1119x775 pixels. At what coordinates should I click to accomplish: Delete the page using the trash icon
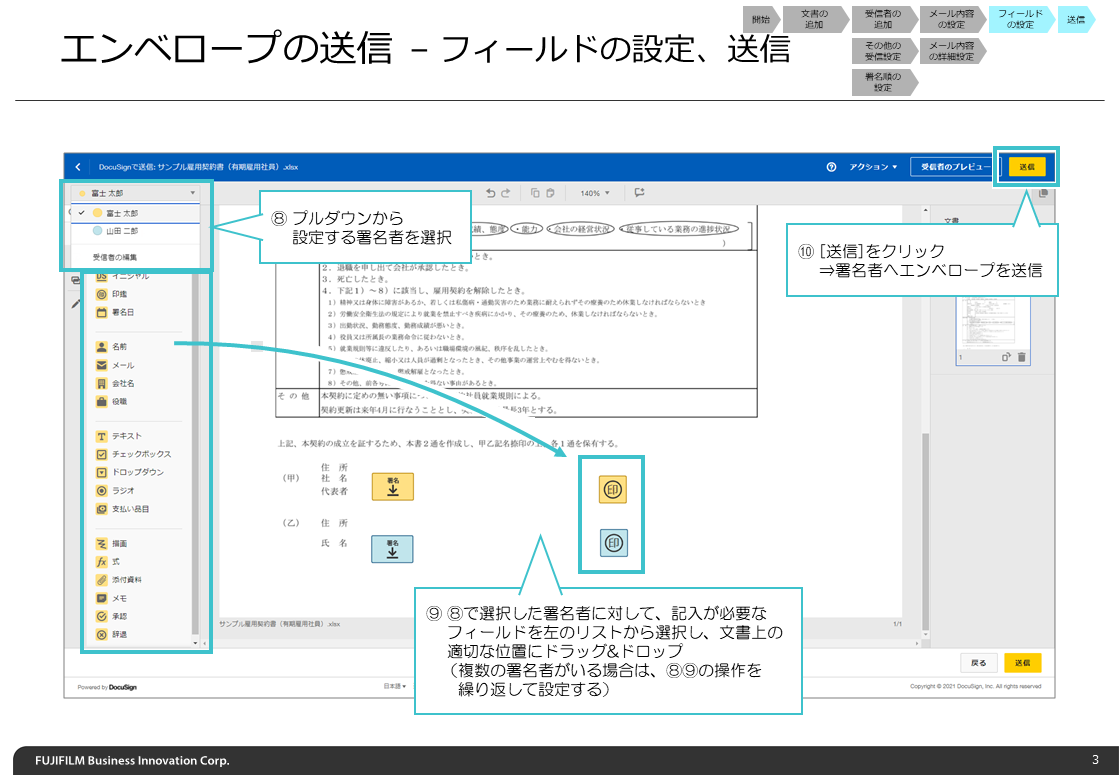[1021, 357]
